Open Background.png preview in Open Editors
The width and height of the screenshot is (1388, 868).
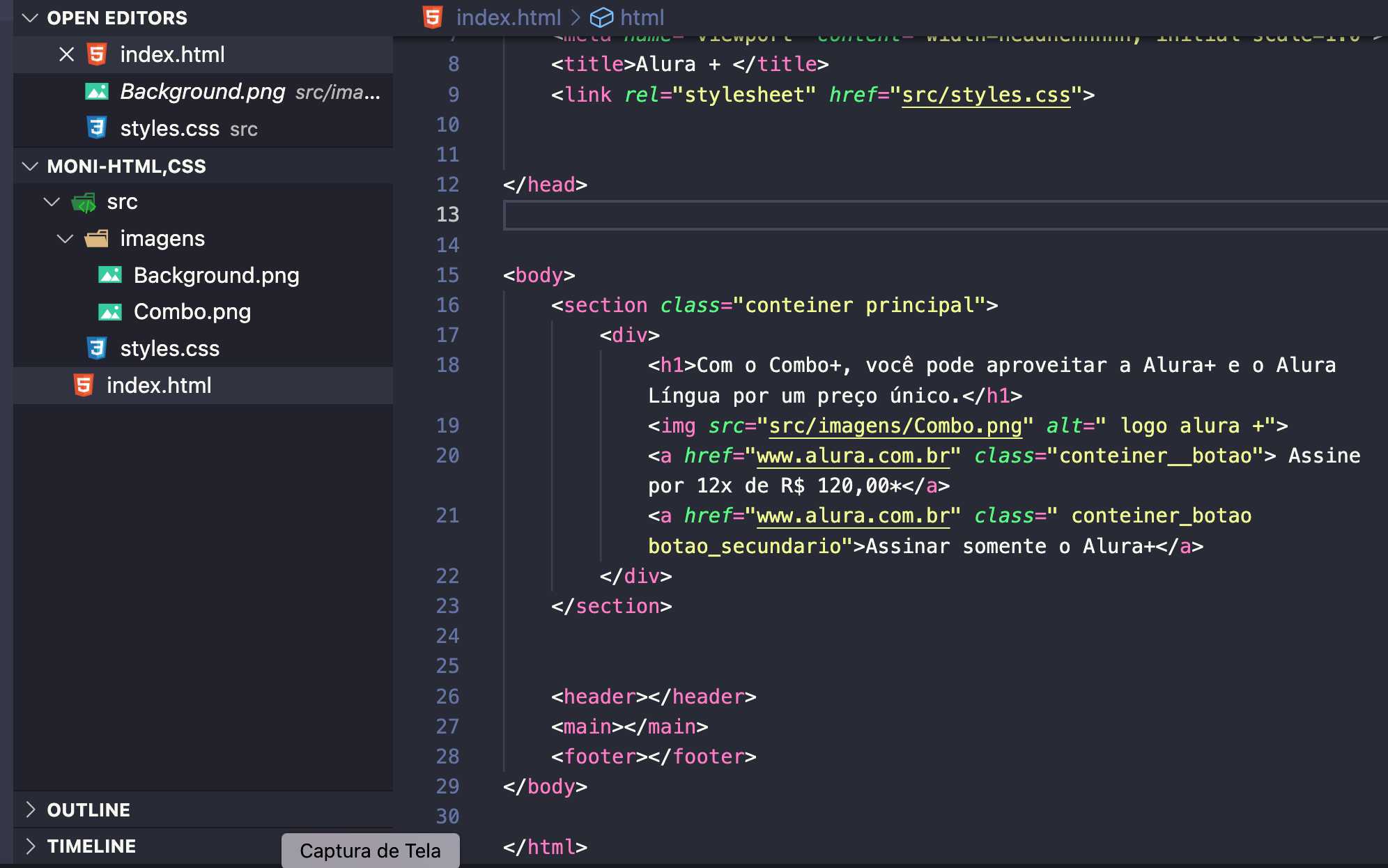point(202,91)
